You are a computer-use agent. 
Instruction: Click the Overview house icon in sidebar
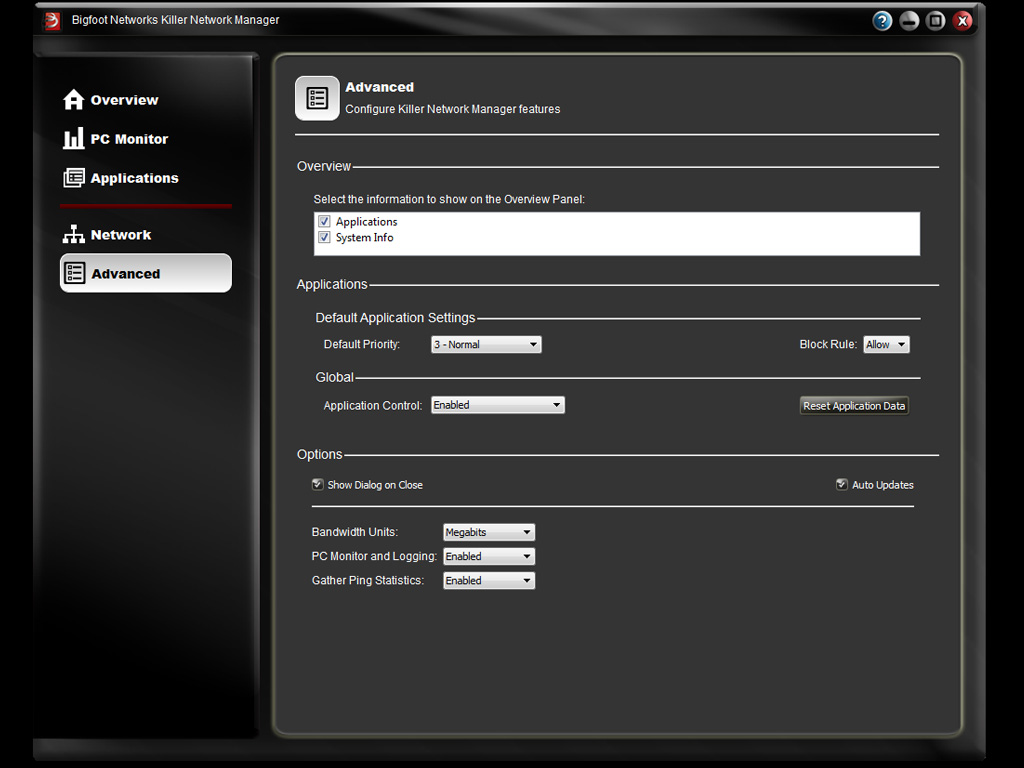point(74,99)
